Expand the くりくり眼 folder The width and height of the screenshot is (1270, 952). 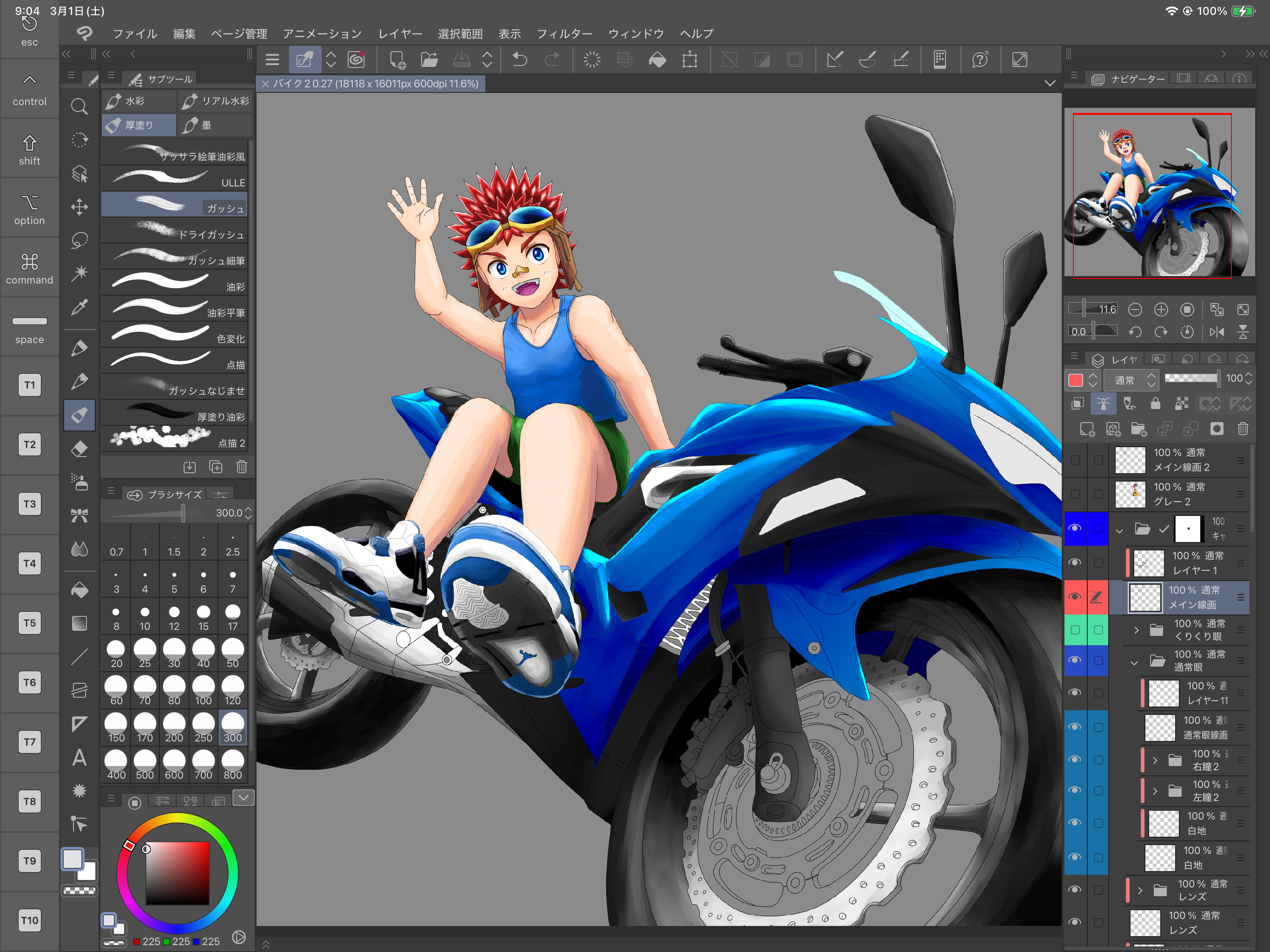click(x=1136, y=630)
